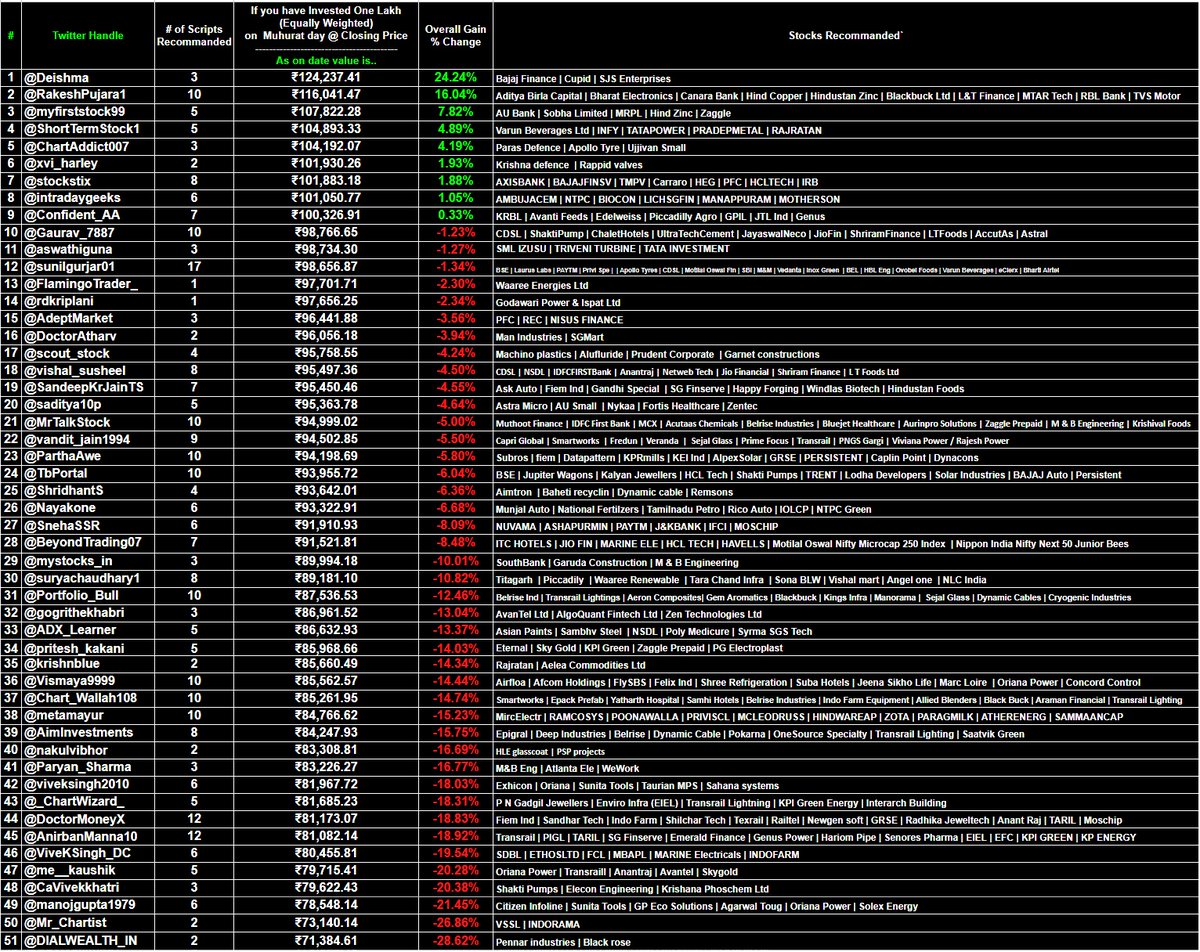
Task: Select the 24.24% gain cell
Action: click(x=455, y=78)
